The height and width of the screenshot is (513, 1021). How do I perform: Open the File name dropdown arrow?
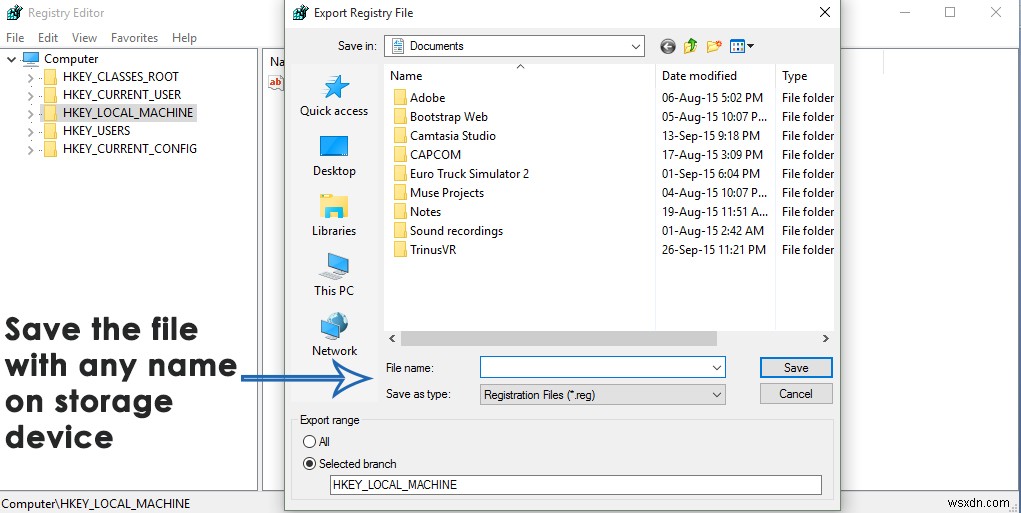(717, 368)
